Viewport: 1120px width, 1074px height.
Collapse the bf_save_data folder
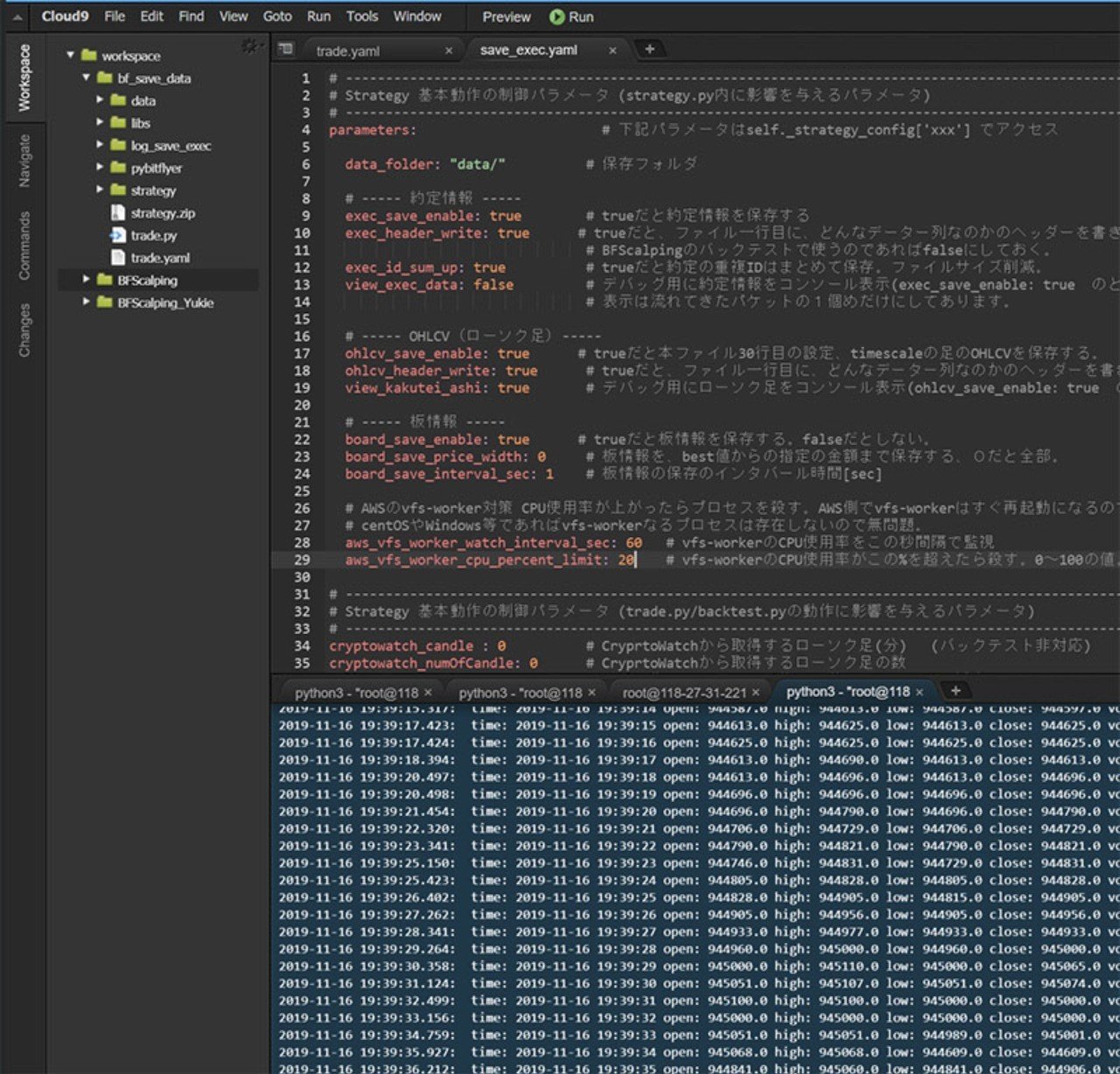tap(86, 78)
